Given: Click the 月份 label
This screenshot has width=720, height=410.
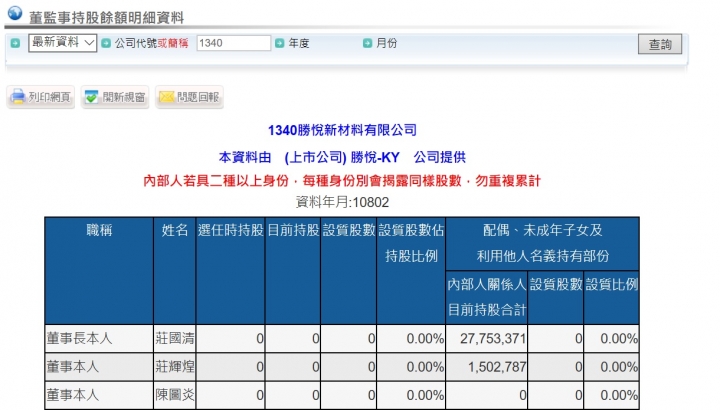Looking at the screenshot, I should [x=386, y=44].
